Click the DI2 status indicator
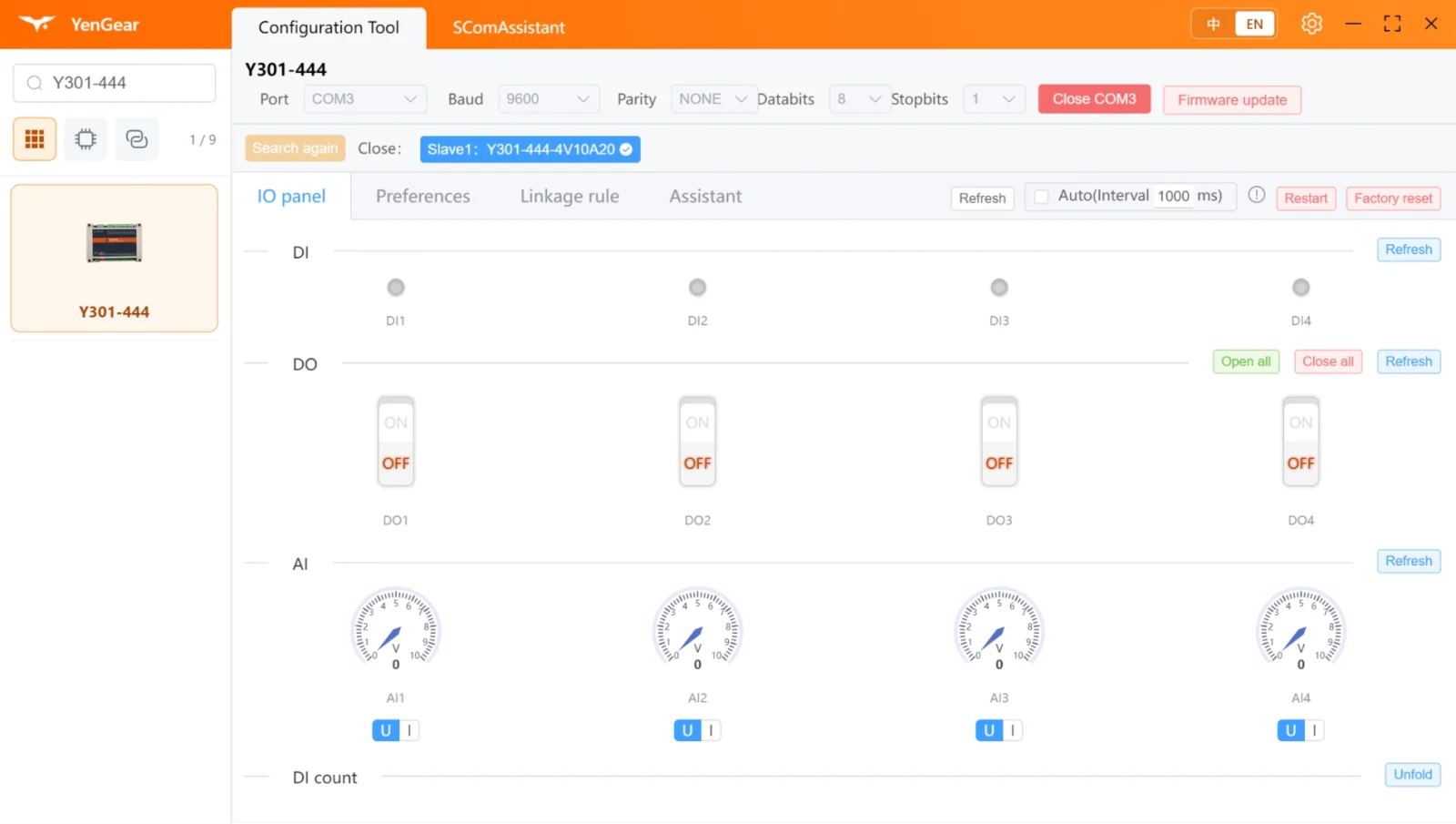Image resolution: width=1456 pixels, height=824 pixels. 698,288
